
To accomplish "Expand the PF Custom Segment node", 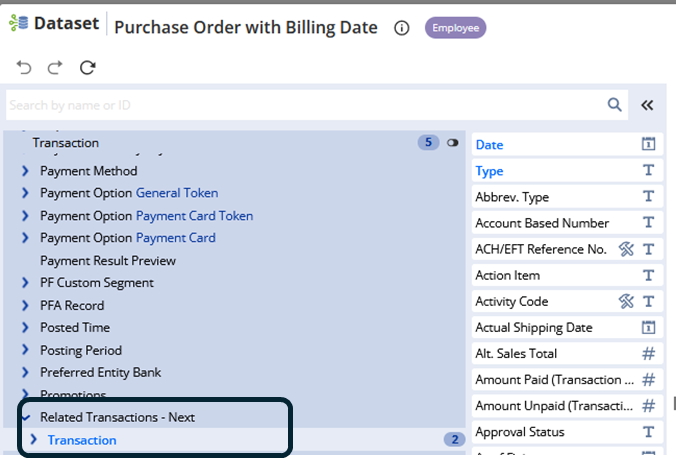I will pos(25,283).
